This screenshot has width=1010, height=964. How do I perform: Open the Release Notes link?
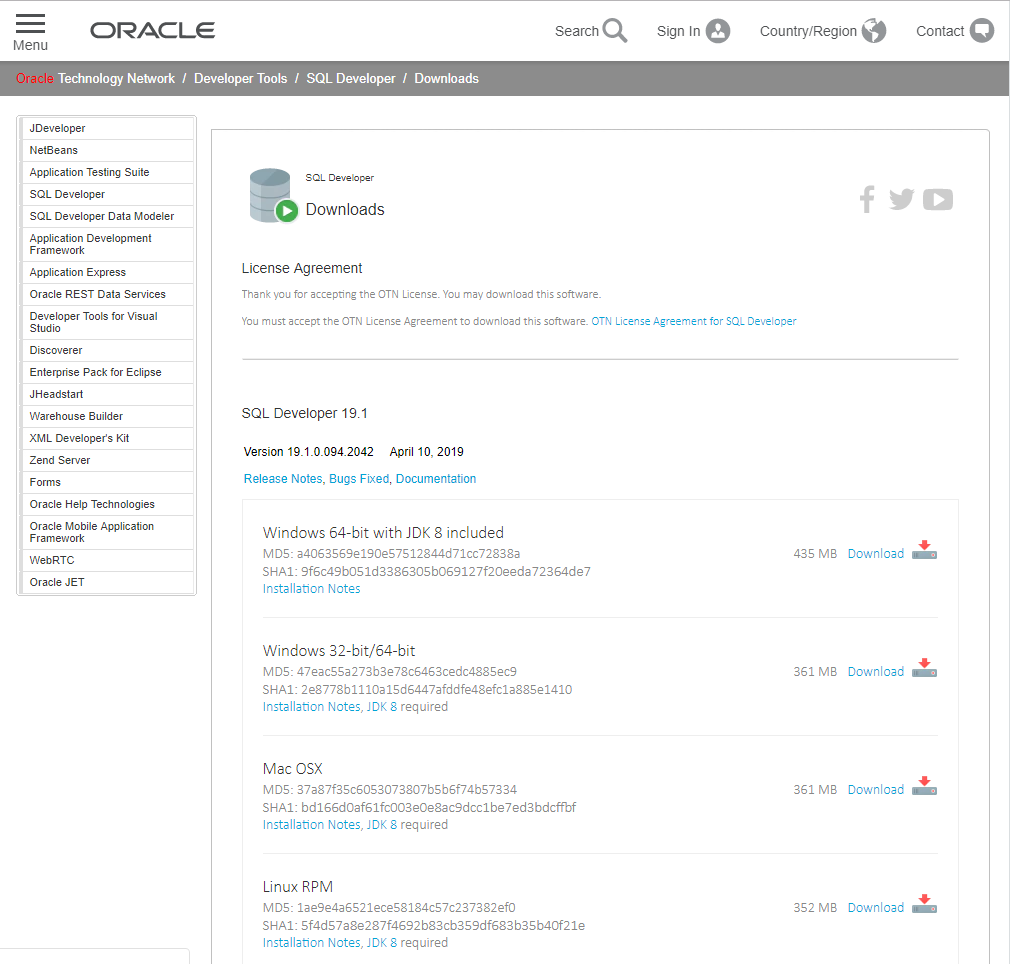point(283,478)
